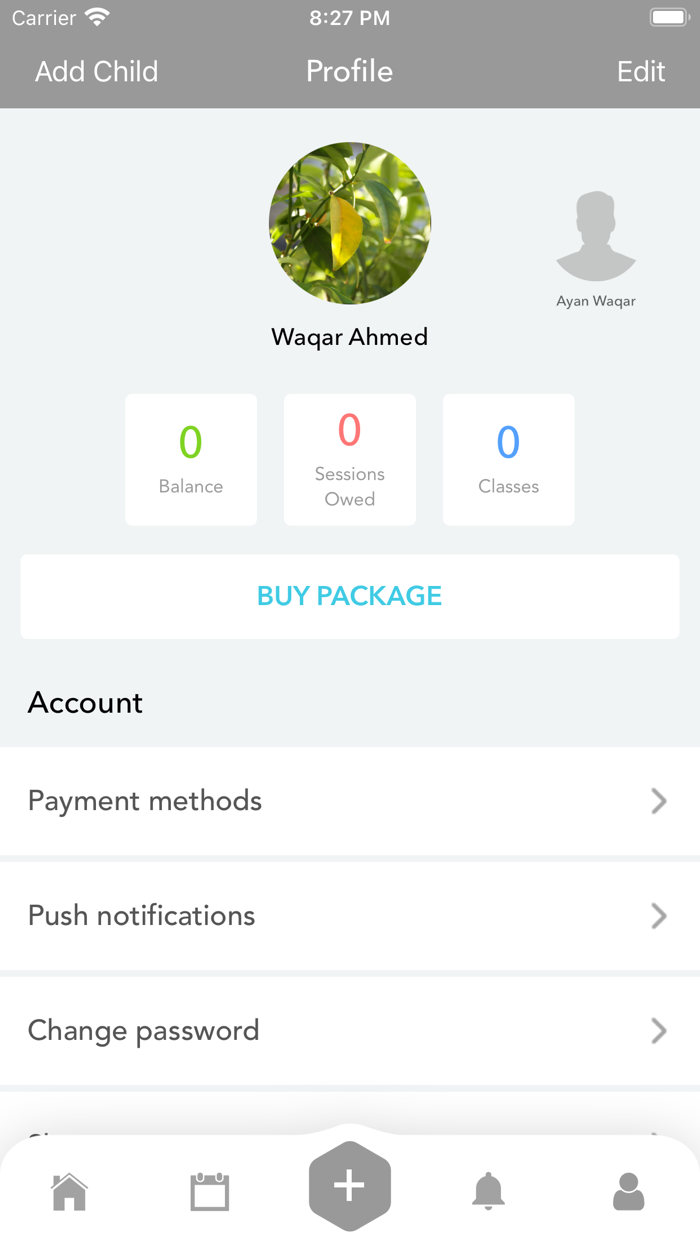The height and width of the screenshot is (1244, 700).
Task: Tap Edit in navigation bar
Action: point(641,71)
